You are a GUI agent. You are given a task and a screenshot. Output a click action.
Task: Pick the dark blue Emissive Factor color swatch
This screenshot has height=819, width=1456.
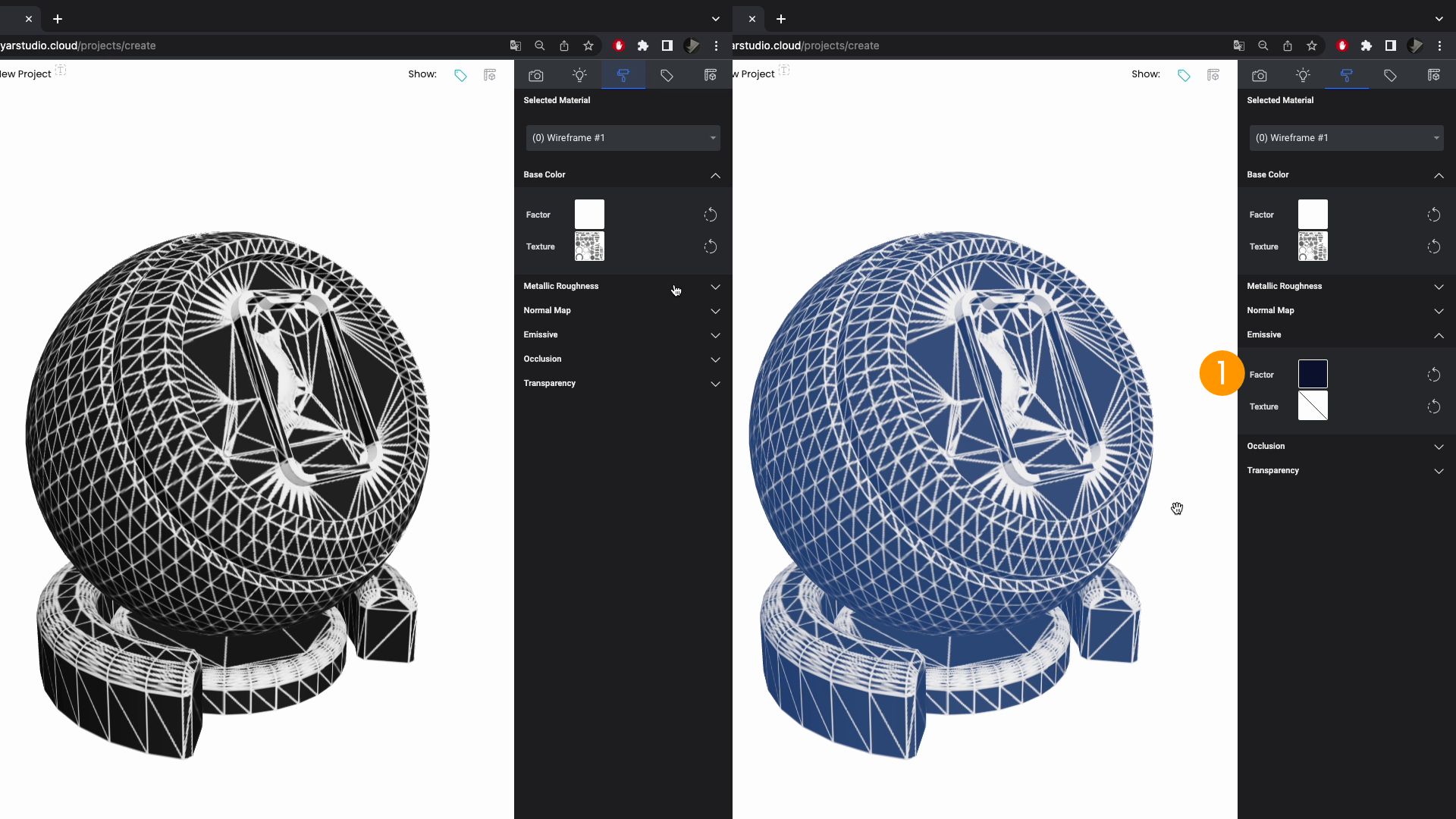tap(1312, 374)
